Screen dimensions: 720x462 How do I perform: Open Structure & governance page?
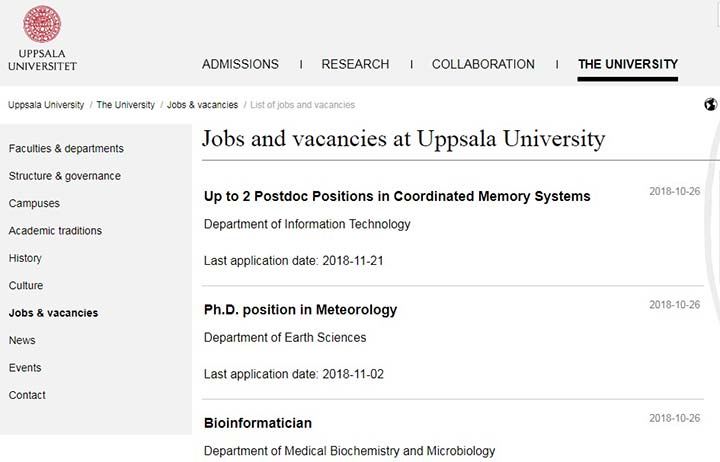(65, 176)
